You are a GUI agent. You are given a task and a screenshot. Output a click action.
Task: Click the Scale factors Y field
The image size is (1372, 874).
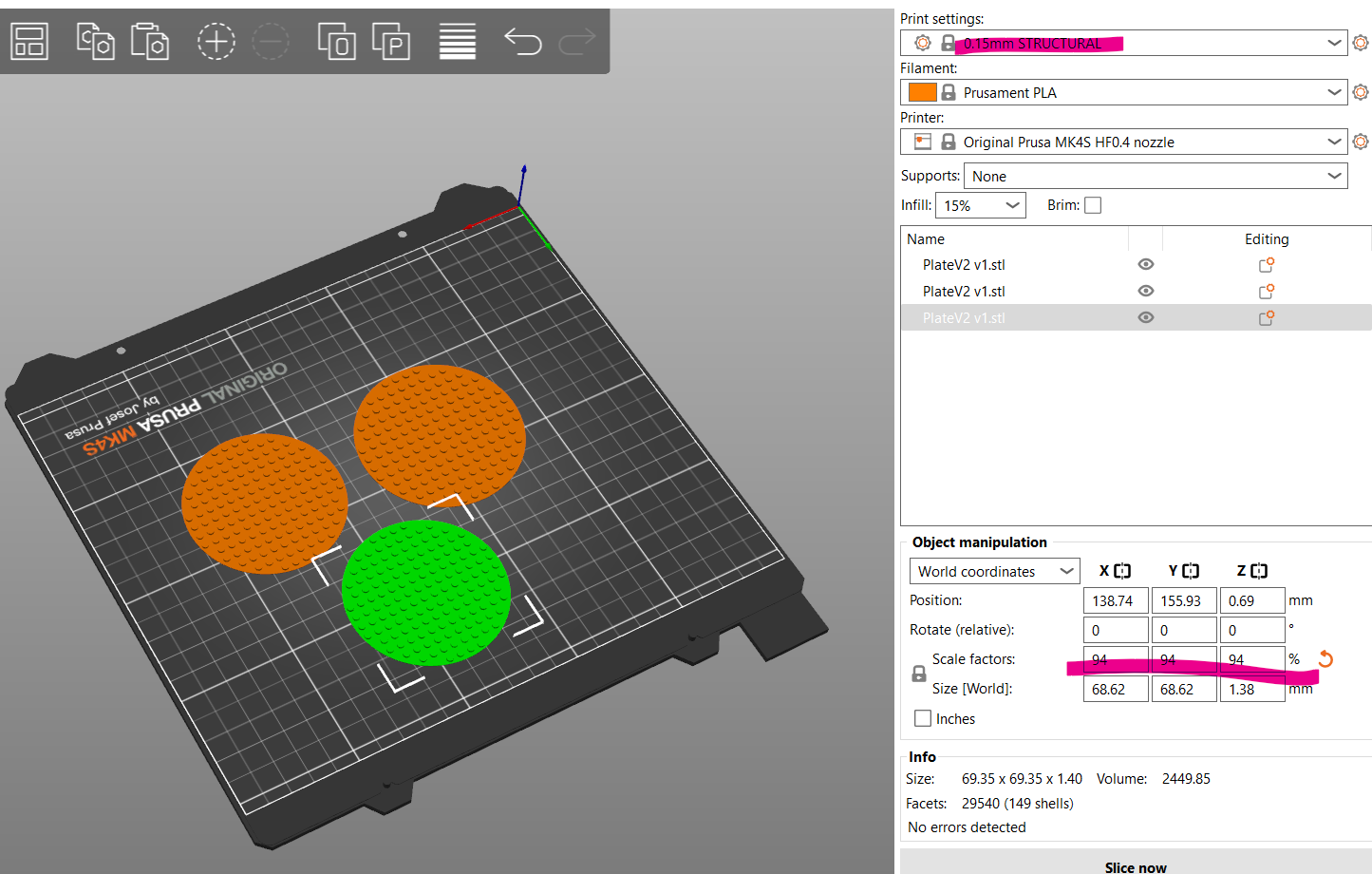click(1184, 659)
